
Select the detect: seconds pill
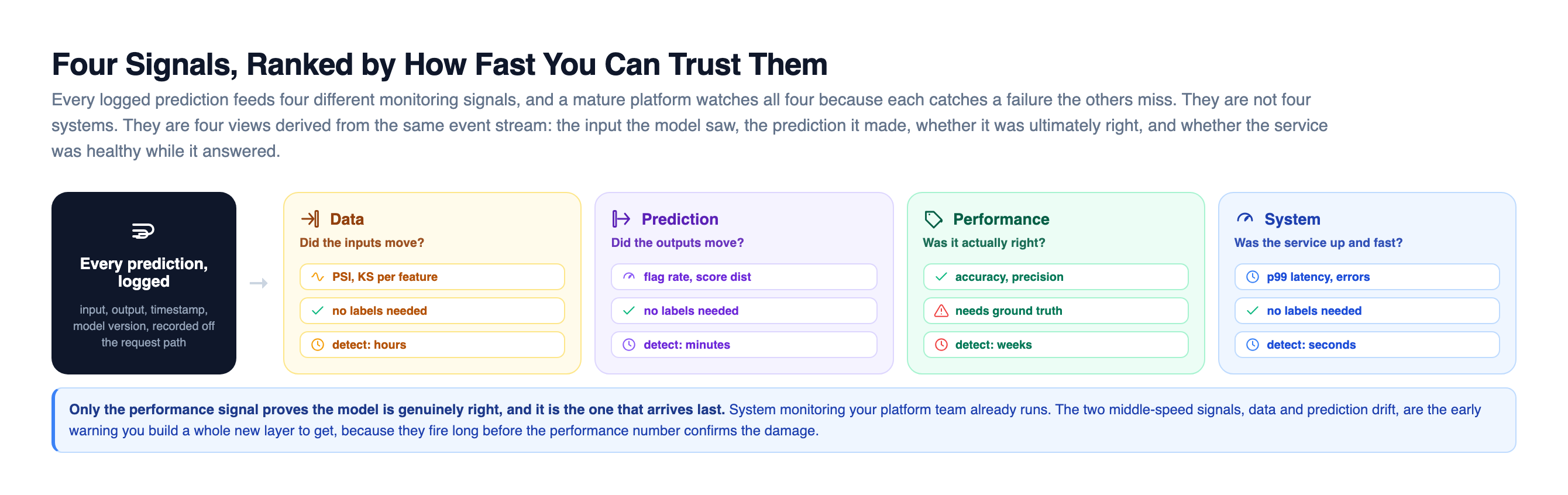1367,345
